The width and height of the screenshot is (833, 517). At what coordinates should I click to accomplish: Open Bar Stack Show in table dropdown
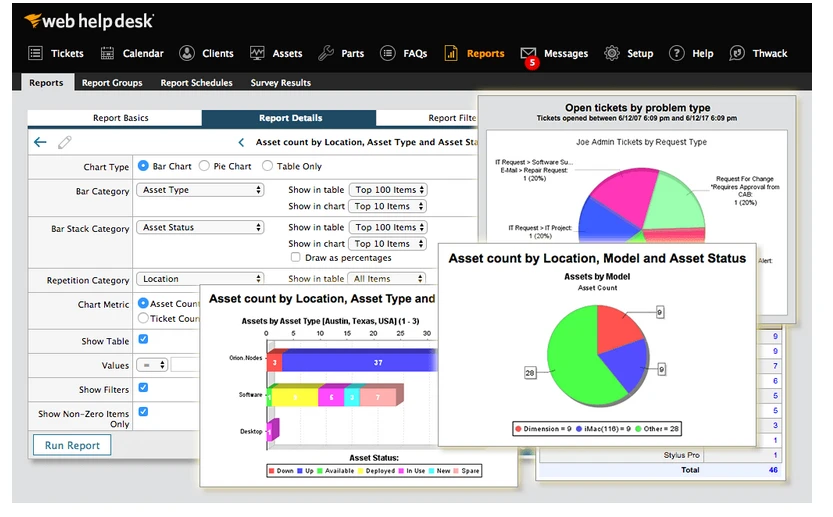click(x=388, y=227)
